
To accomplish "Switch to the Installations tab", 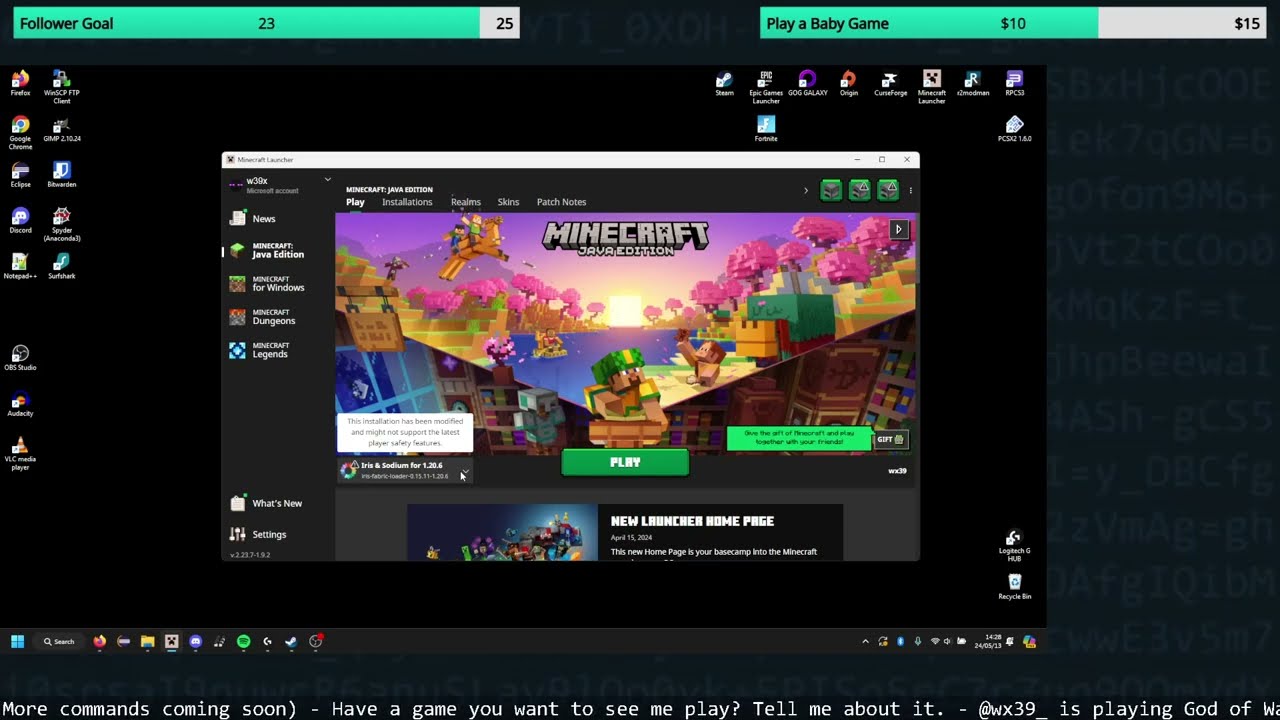I will (x=407, y=202).
